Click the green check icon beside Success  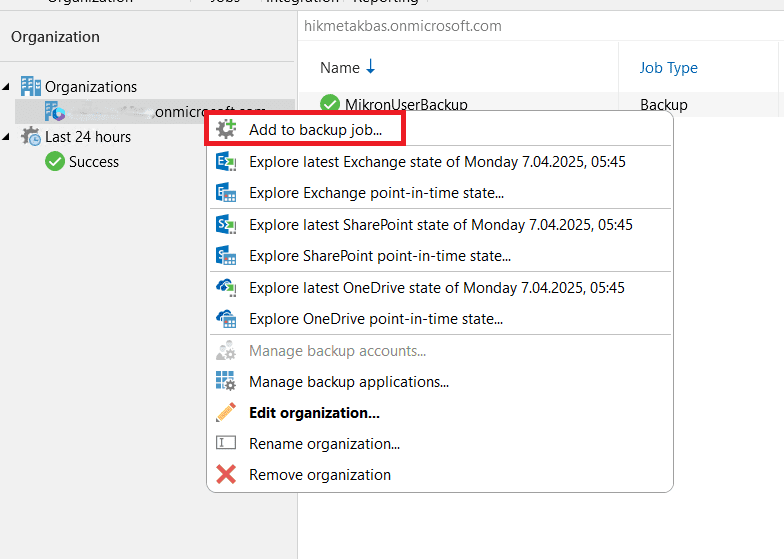pyautogui.click(x=54, y=162)
